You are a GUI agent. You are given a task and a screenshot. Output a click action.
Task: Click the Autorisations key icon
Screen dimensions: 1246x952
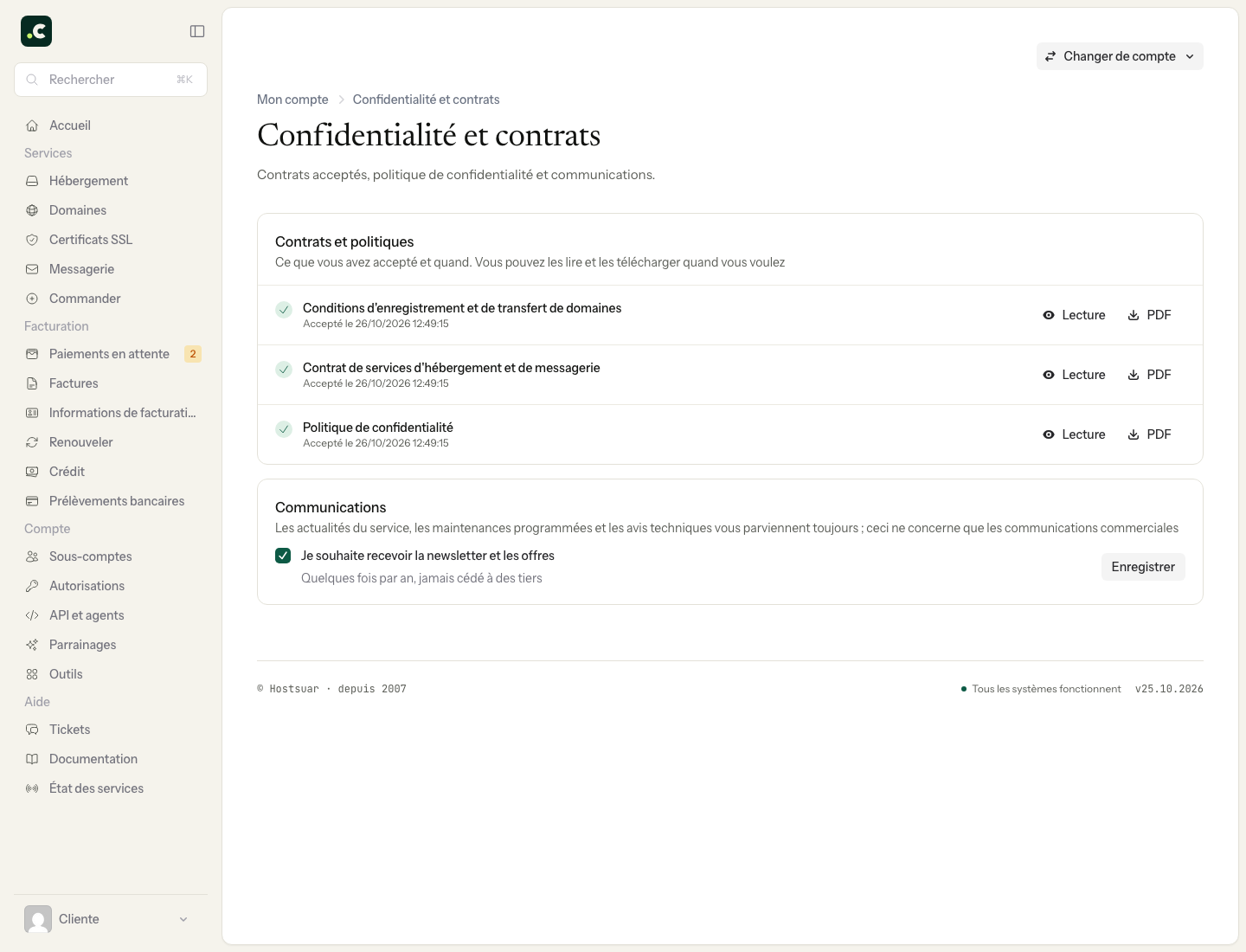click(32, 586)
